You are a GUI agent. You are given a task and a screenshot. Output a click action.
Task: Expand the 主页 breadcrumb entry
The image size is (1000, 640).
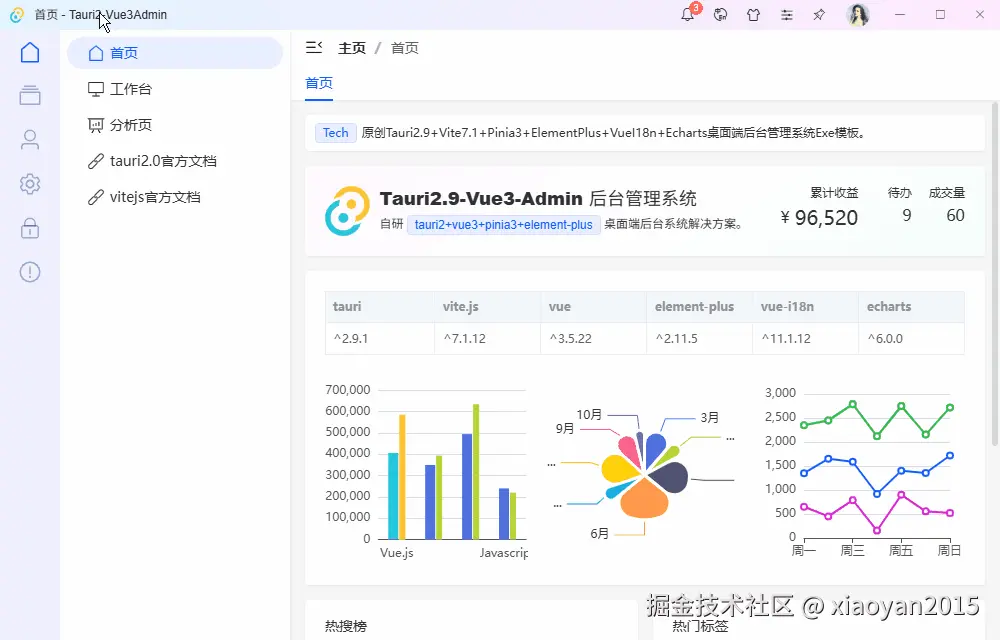[352, 46]
